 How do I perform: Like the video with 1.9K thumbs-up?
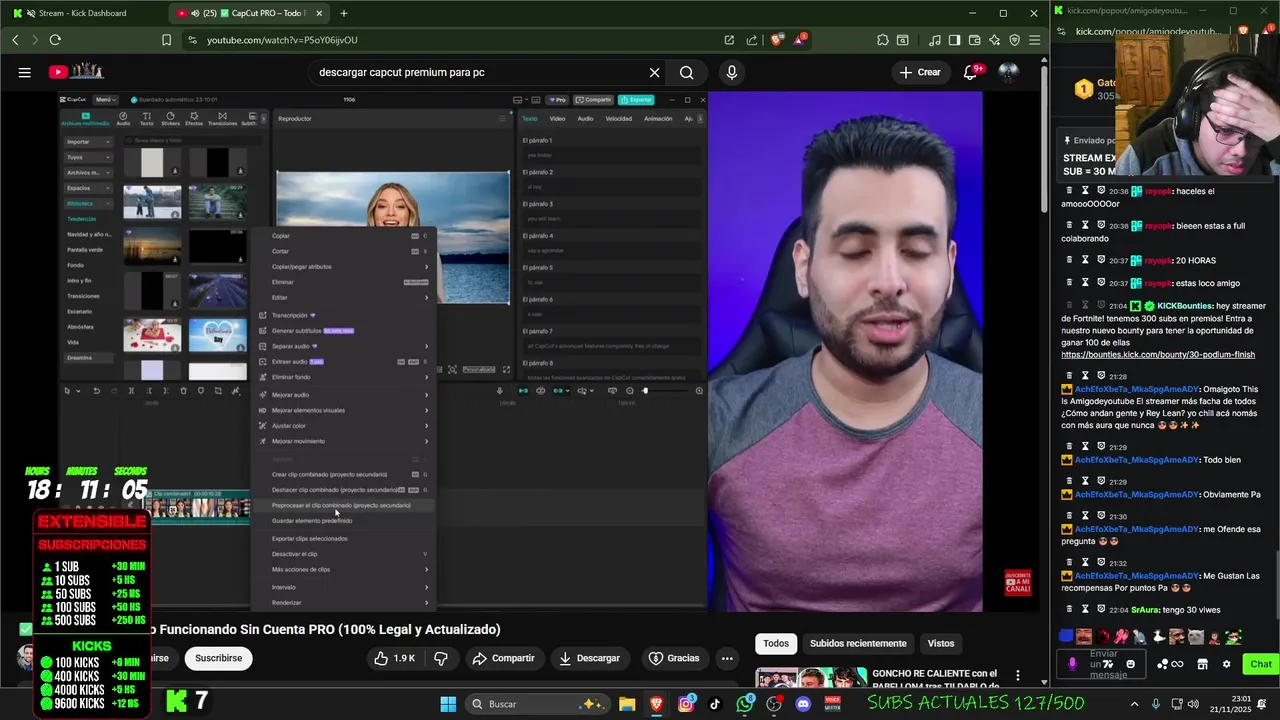pos(394,658)
